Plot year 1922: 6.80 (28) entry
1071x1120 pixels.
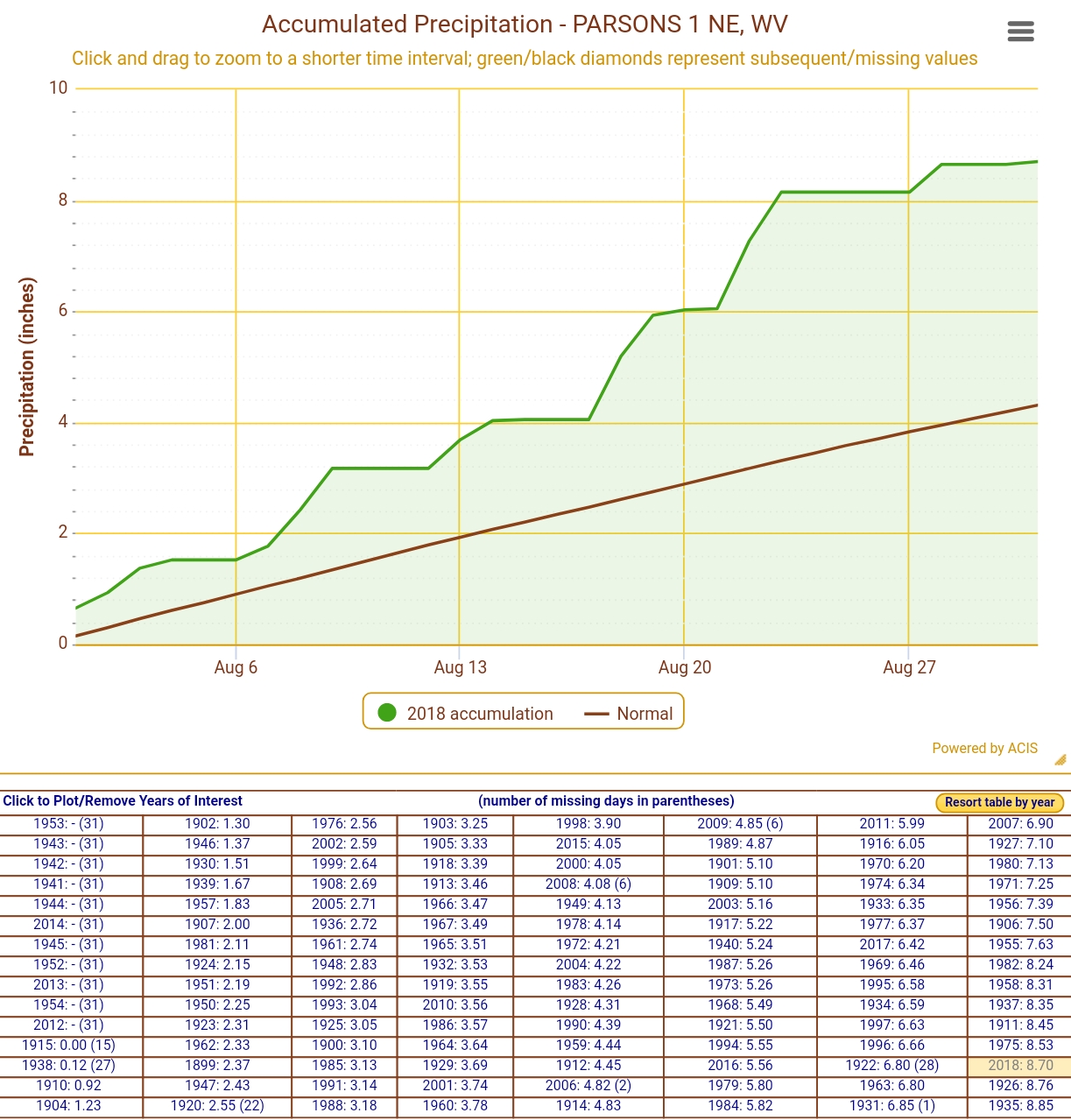891,1066
